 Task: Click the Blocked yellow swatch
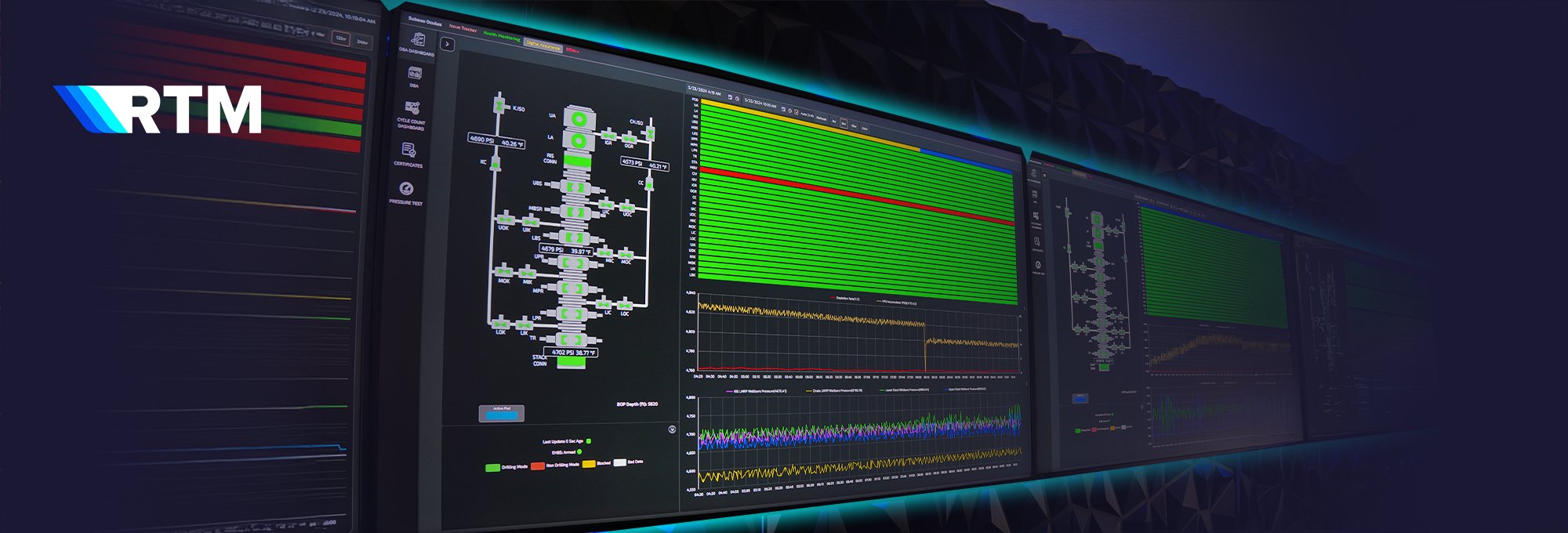click(589, 464)
